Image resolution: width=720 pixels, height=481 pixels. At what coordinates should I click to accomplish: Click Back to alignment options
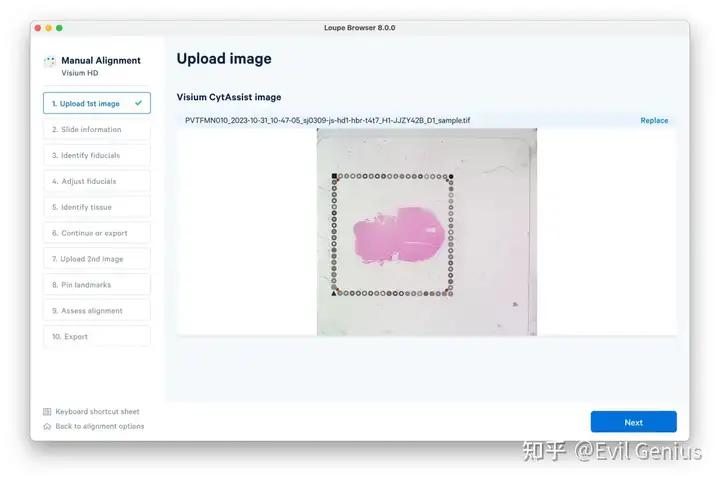[100, 426]
